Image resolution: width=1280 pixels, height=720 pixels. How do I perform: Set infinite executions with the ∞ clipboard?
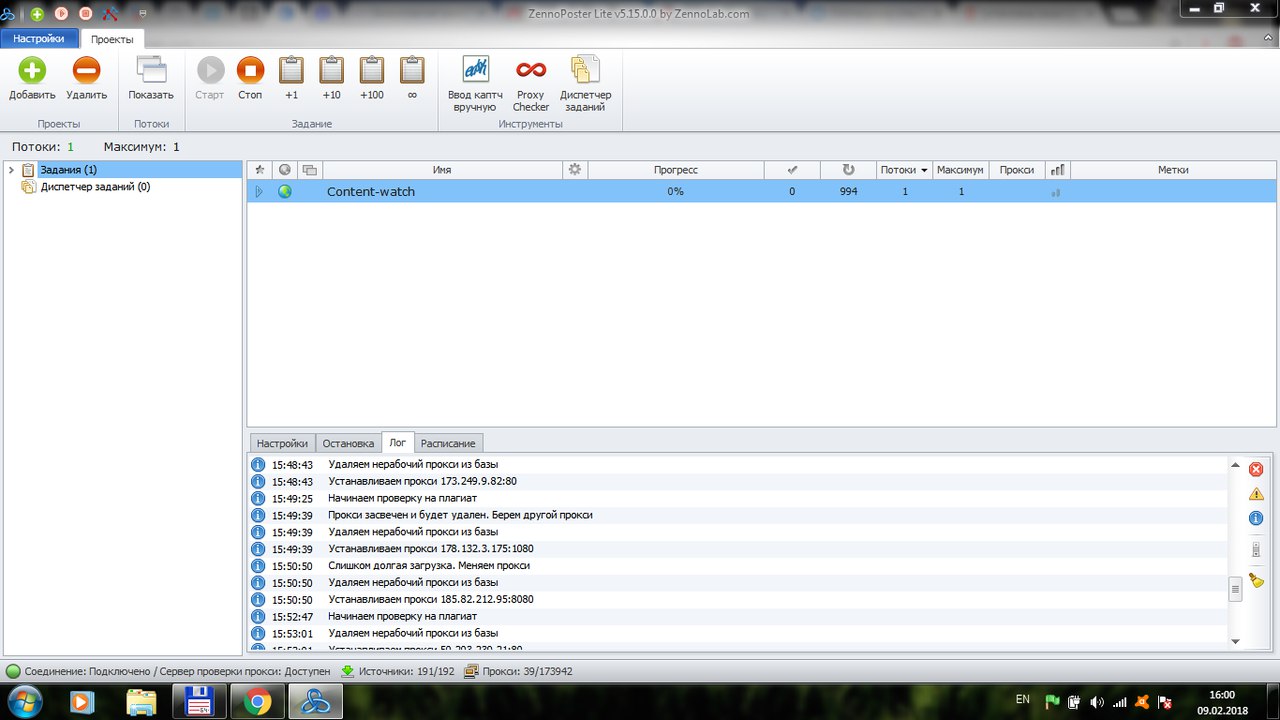click(x=412, y=79)
